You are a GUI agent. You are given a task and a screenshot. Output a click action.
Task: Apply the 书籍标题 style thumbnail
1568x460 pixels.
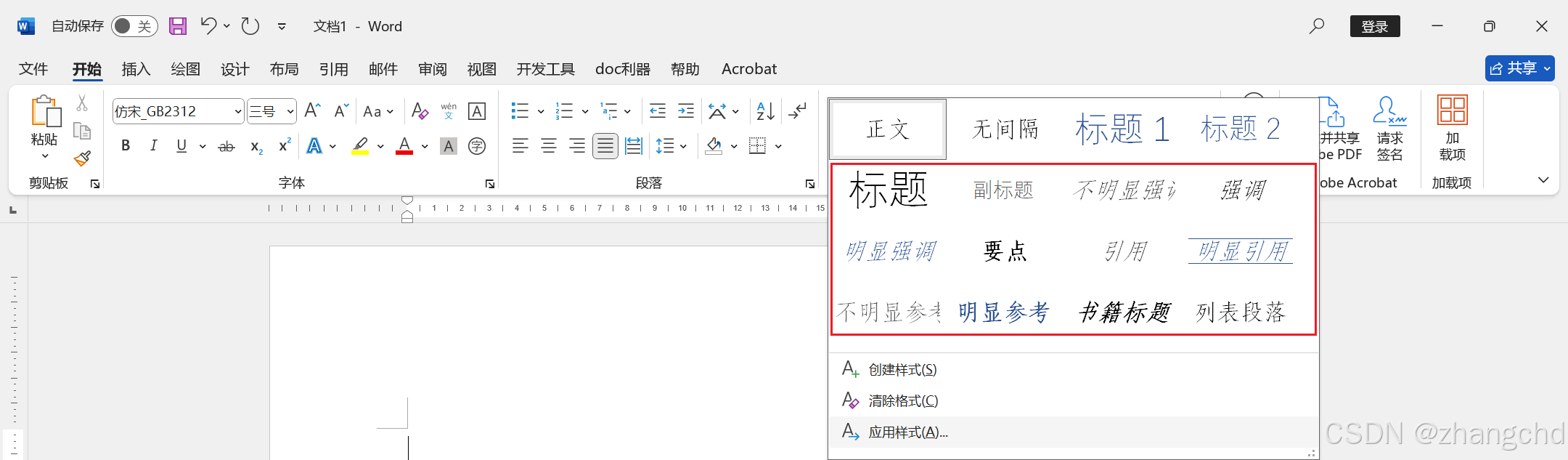[1124, 312]
